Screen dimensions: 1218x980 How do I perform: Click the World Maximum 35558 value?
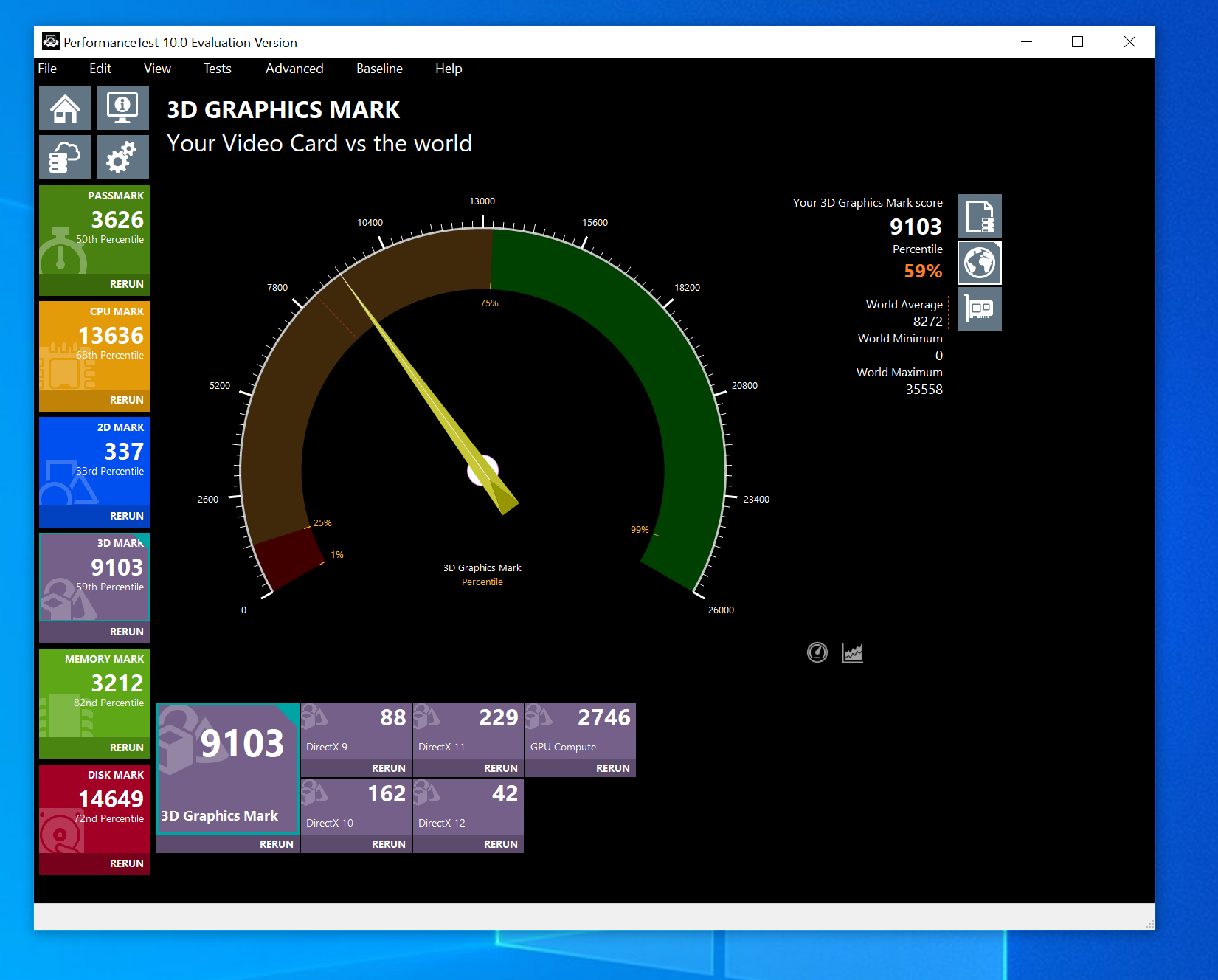pos(924,390)
